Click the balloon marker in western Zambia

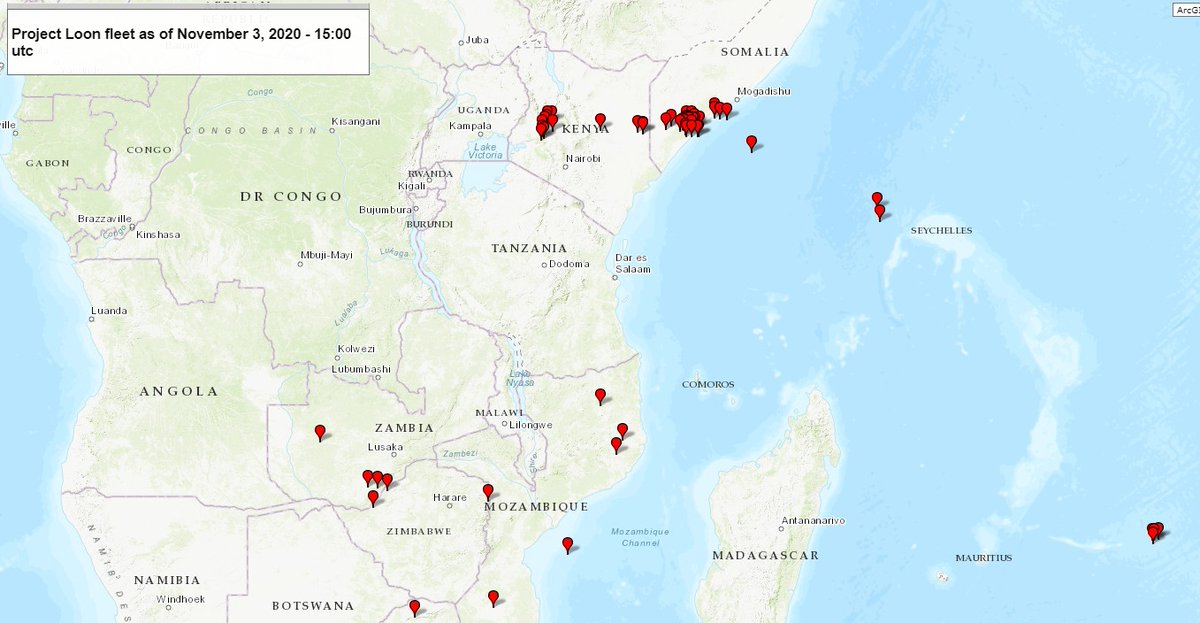(x=320, y=432)
